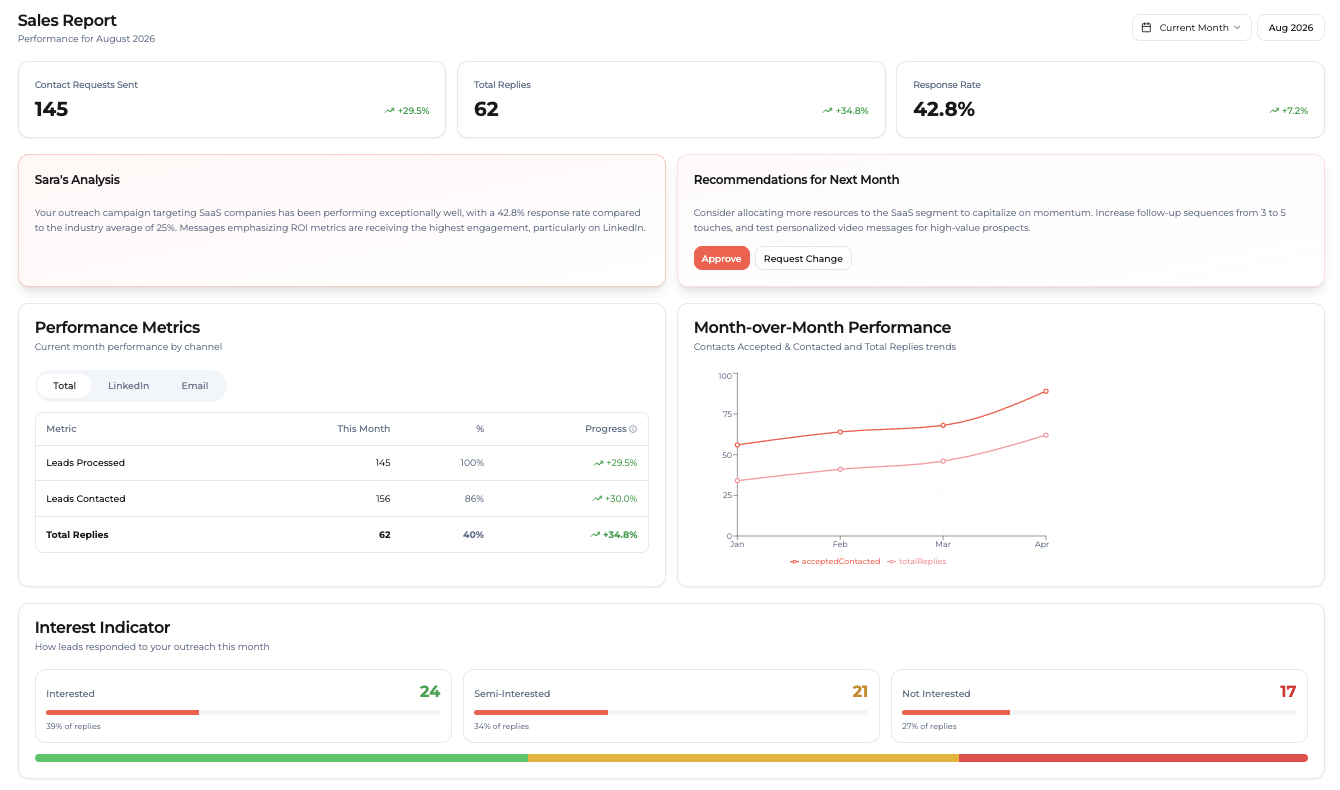
Task: Click trend arrow icon beside +29.5% in Contact Requests
Action: coord(390,111)
